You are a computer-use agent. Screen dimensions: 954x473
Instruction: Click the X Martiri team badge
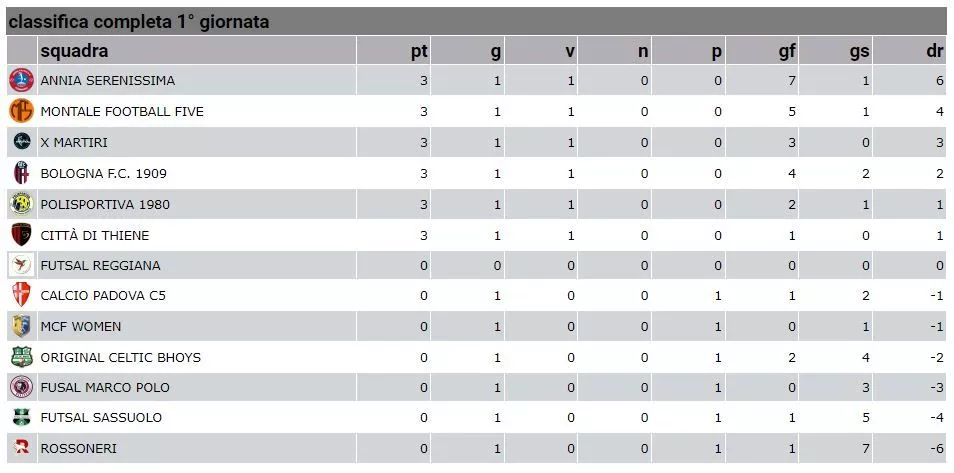point(21,142)
